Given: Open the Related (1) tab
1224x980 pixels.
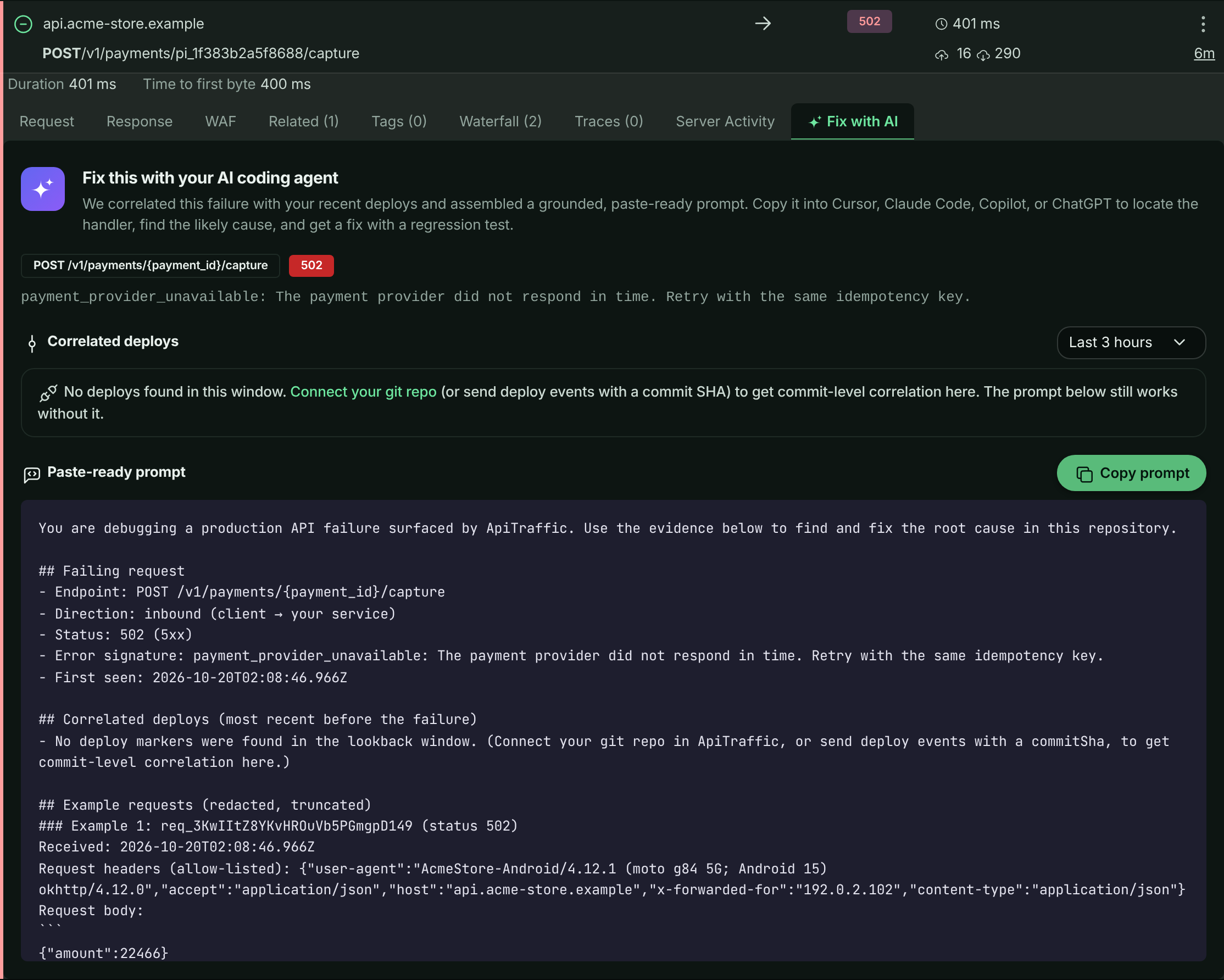Looking at the screenshot, I should click(304, 121).
